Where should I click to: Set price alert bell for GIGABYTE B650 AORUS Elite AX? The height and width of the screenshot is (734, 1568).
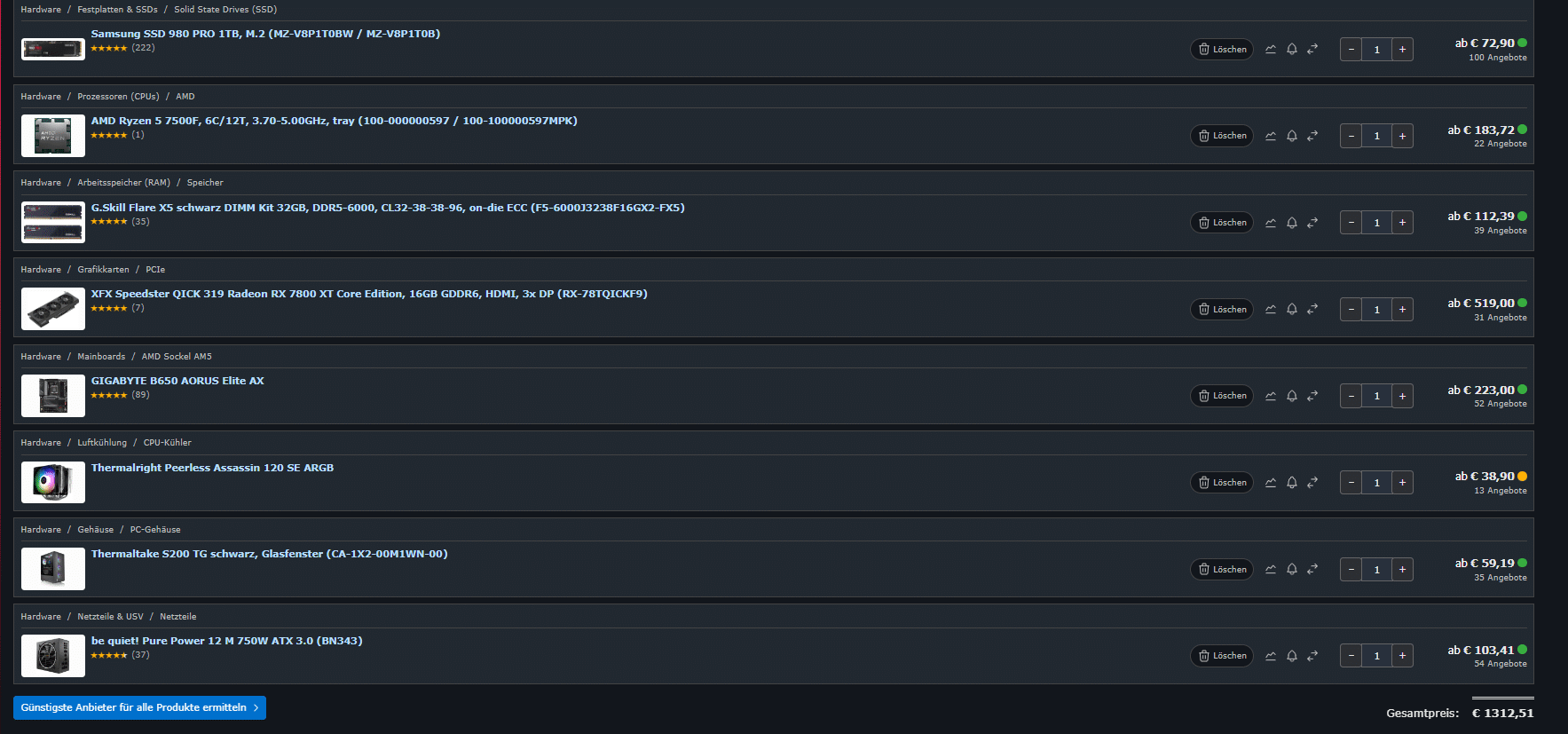pyautogui.click(x=1292, y=396)
